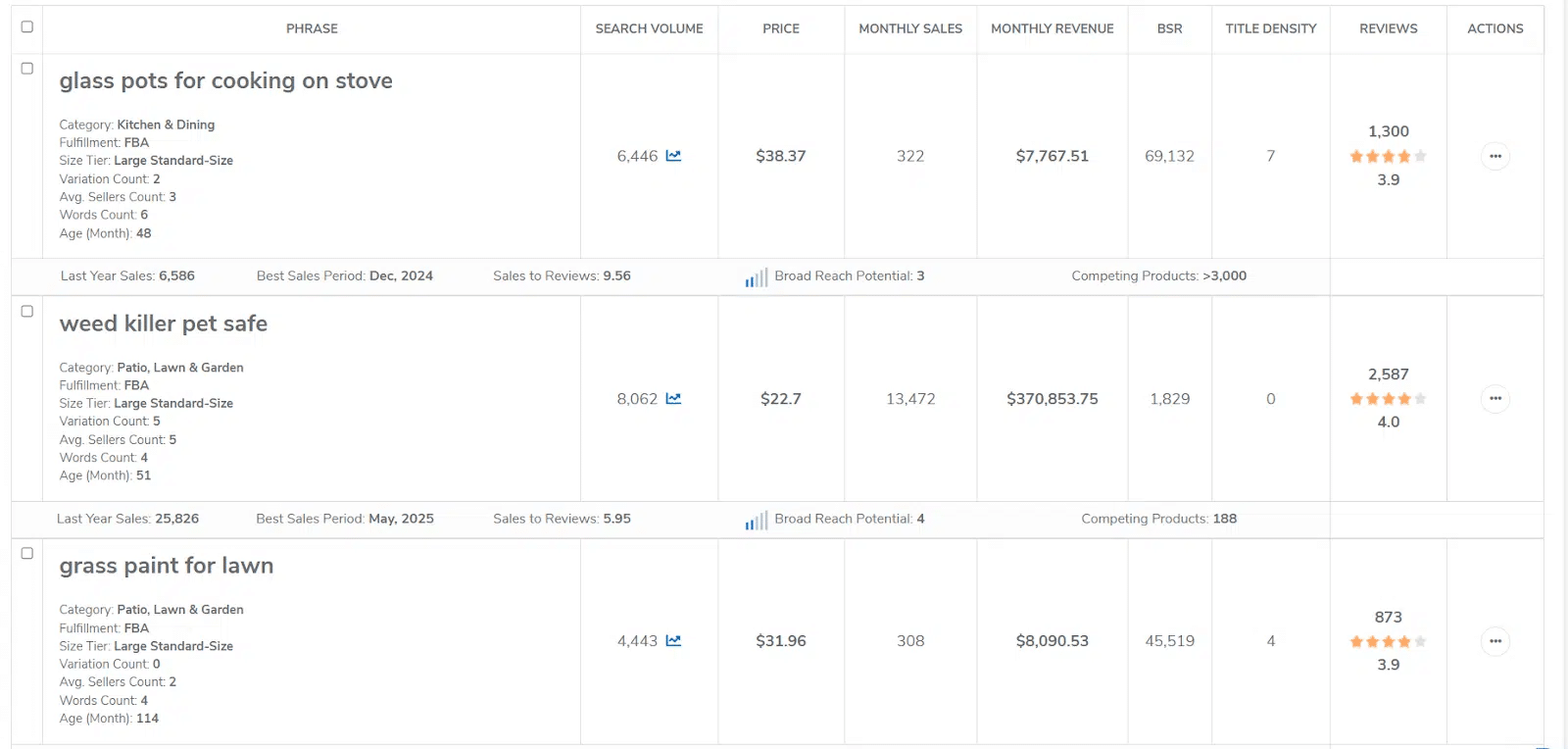Click star rating for glass pots phrase
The width and height of the screenshot is (1568, 749).
pyautogui.click(x=1388, y=156)
